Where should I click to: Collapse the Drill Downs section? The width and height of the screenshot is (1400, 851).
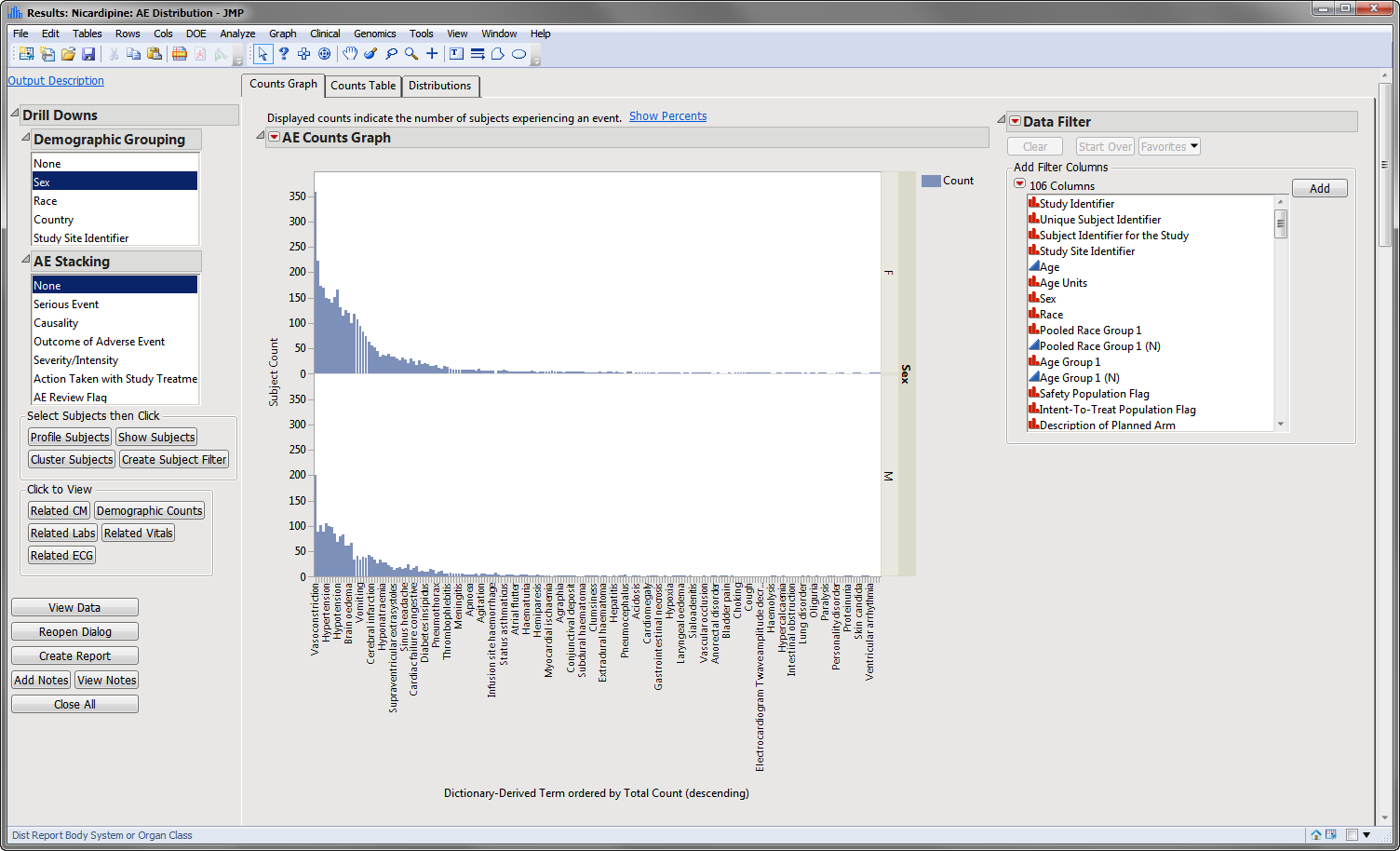coord(15,114)
